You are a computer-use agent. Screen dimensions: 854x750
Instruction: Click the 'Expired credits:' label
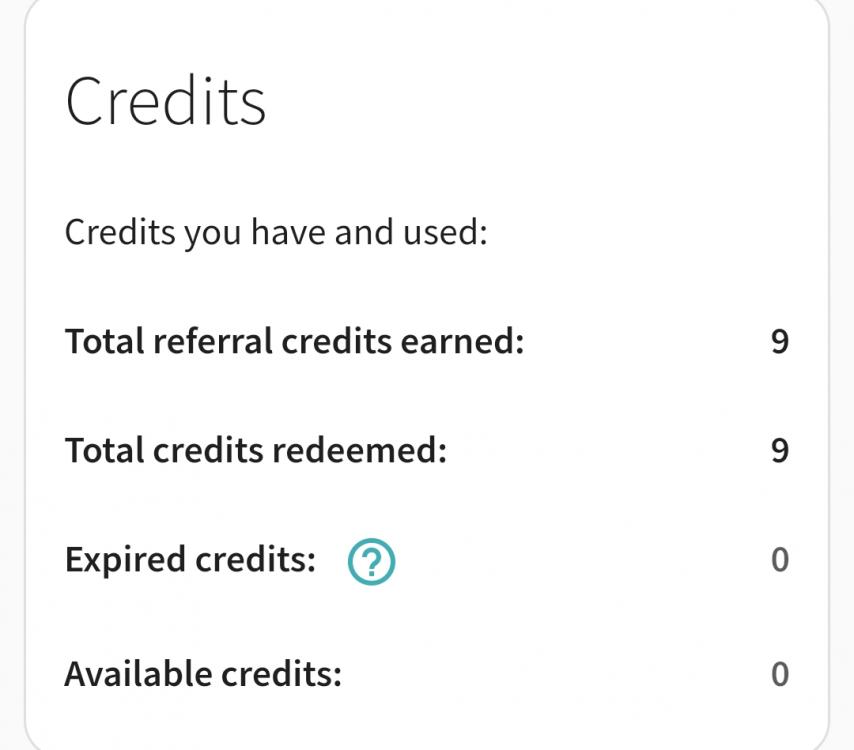[190, 560]
